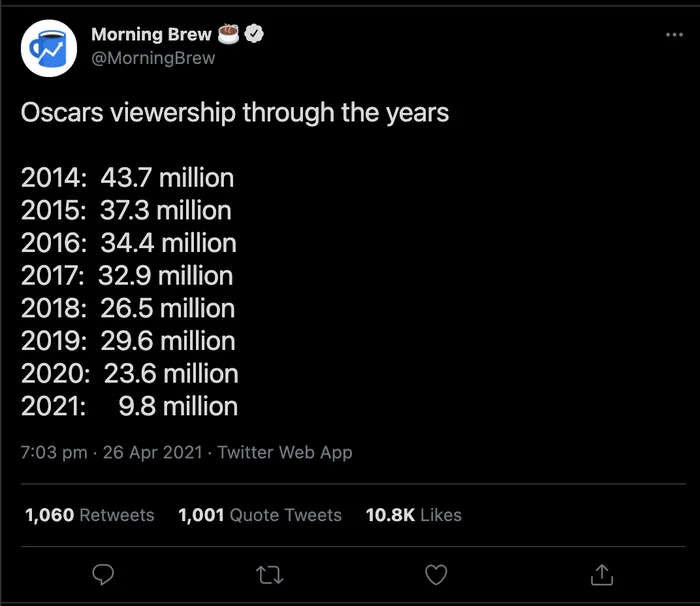View the 1,001 Quote Tweets list

click(x=260, y=515)
